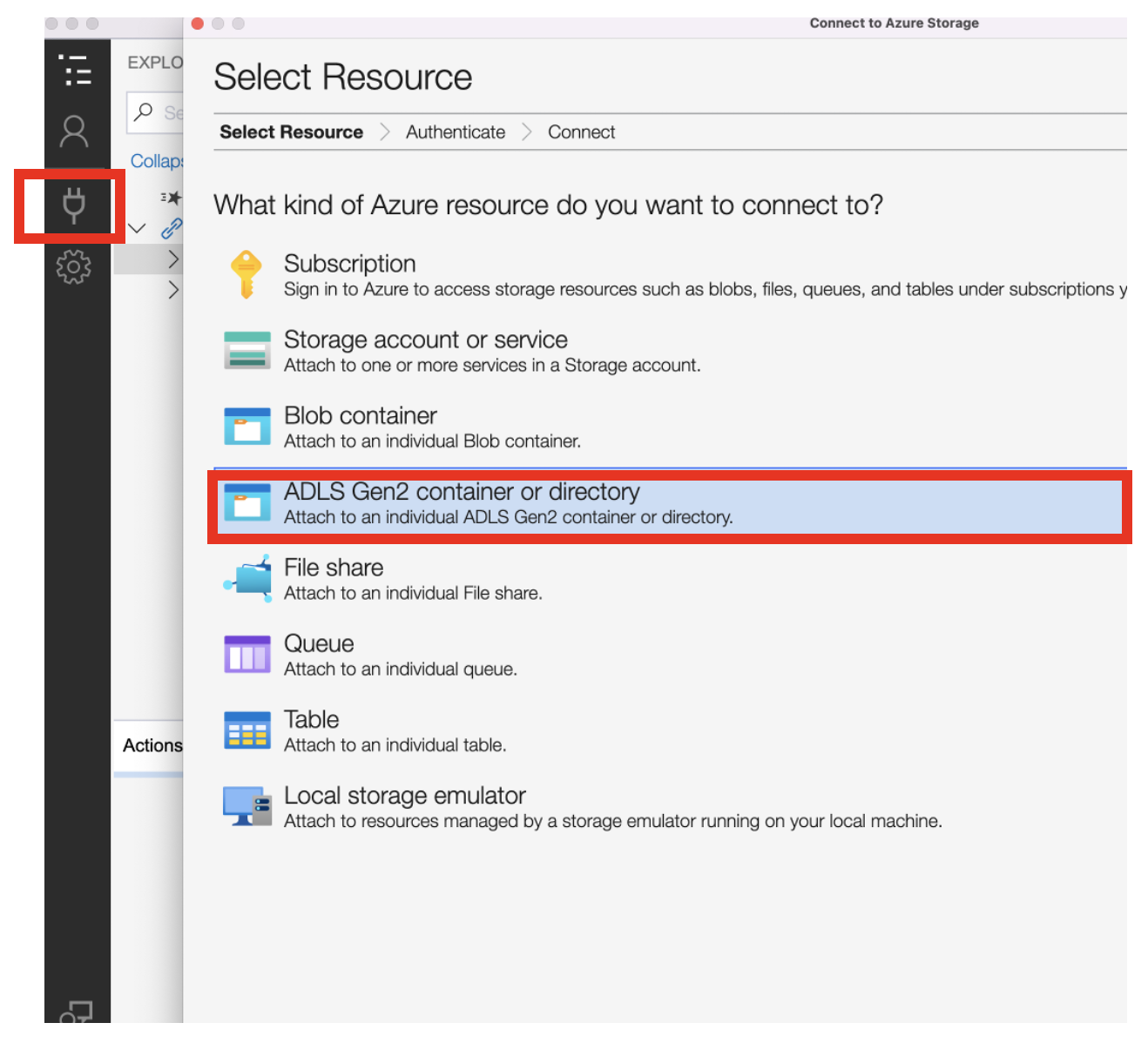This screenshot has width=1148, height=1043.
Task: Open the Explorer view icon in sidebar
Action: tap(75, 70)
